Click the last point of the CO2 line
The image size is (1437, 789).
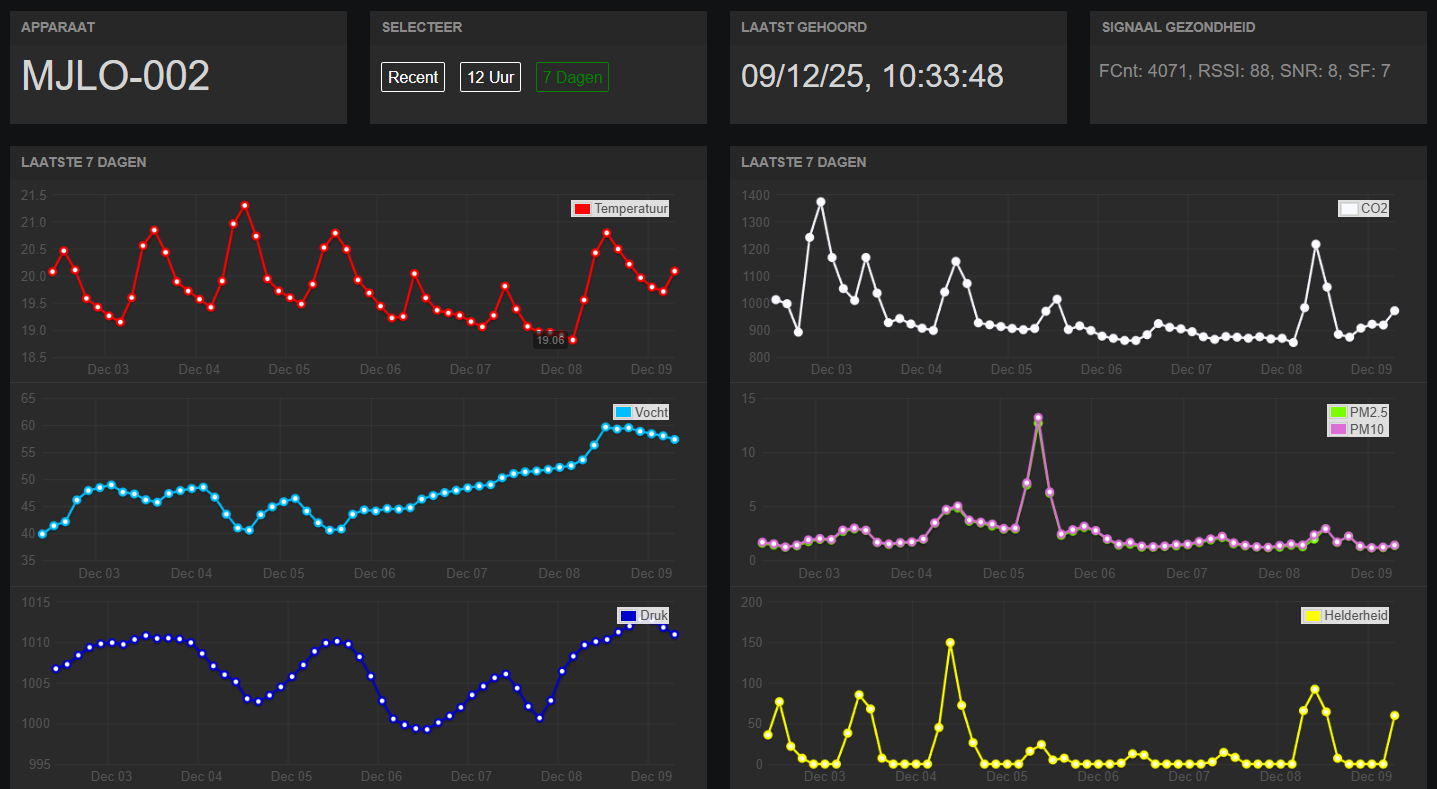tap(1394, 311)
